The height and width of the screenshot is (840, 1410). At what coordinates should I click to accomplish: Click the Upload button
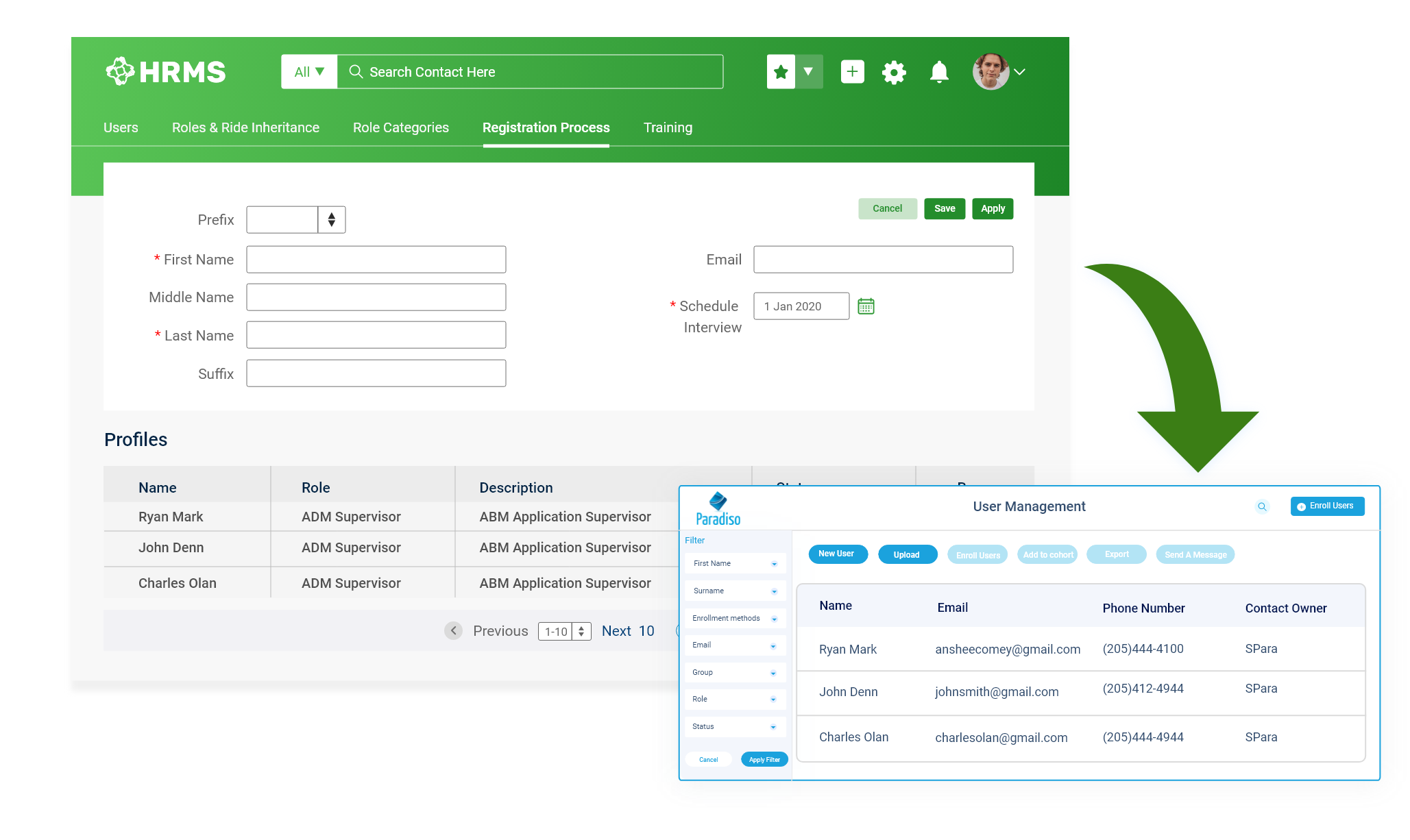click(907, 554)
